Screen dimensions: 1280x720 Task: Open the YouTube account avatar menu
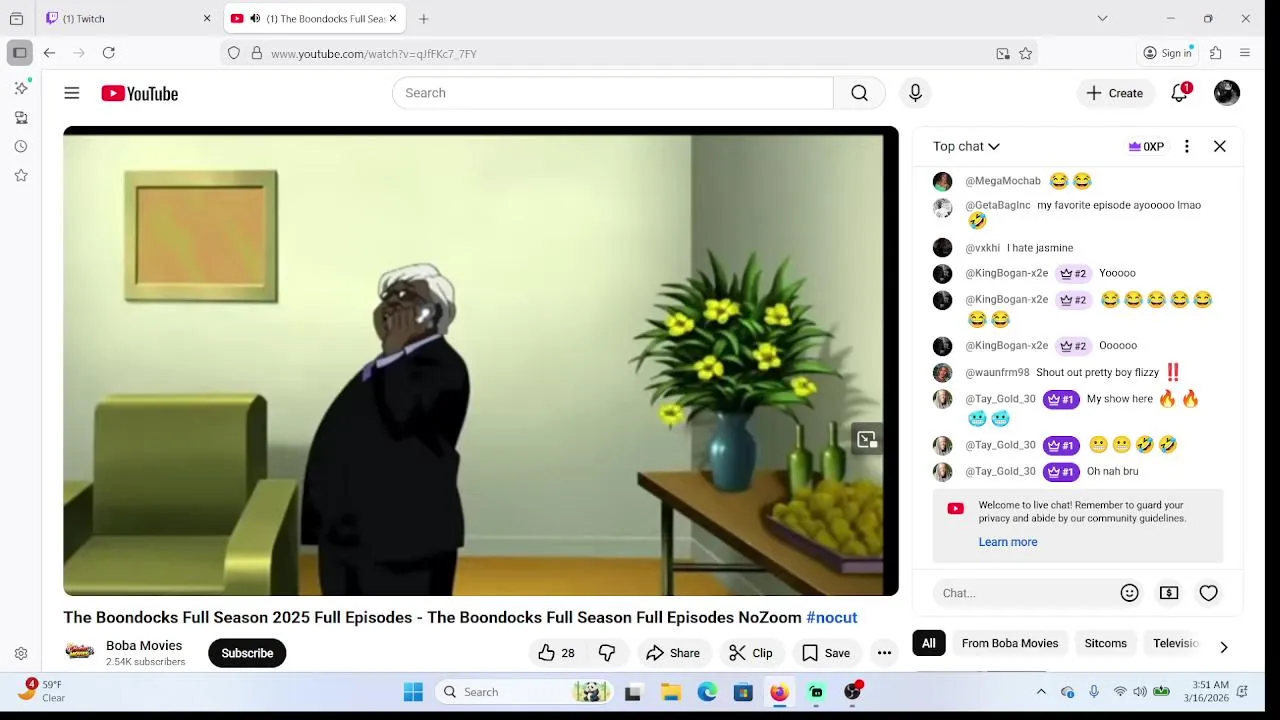coord(1227,93)
